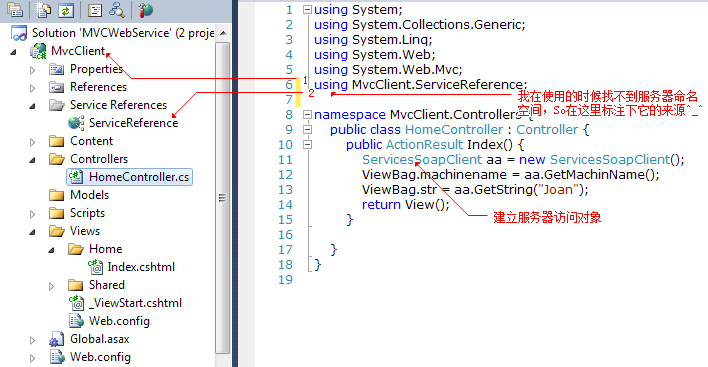The height and width of the screenshot is (367, 708).
Task: Click the Refresh toolbar icon
Action: click(66, 10)
